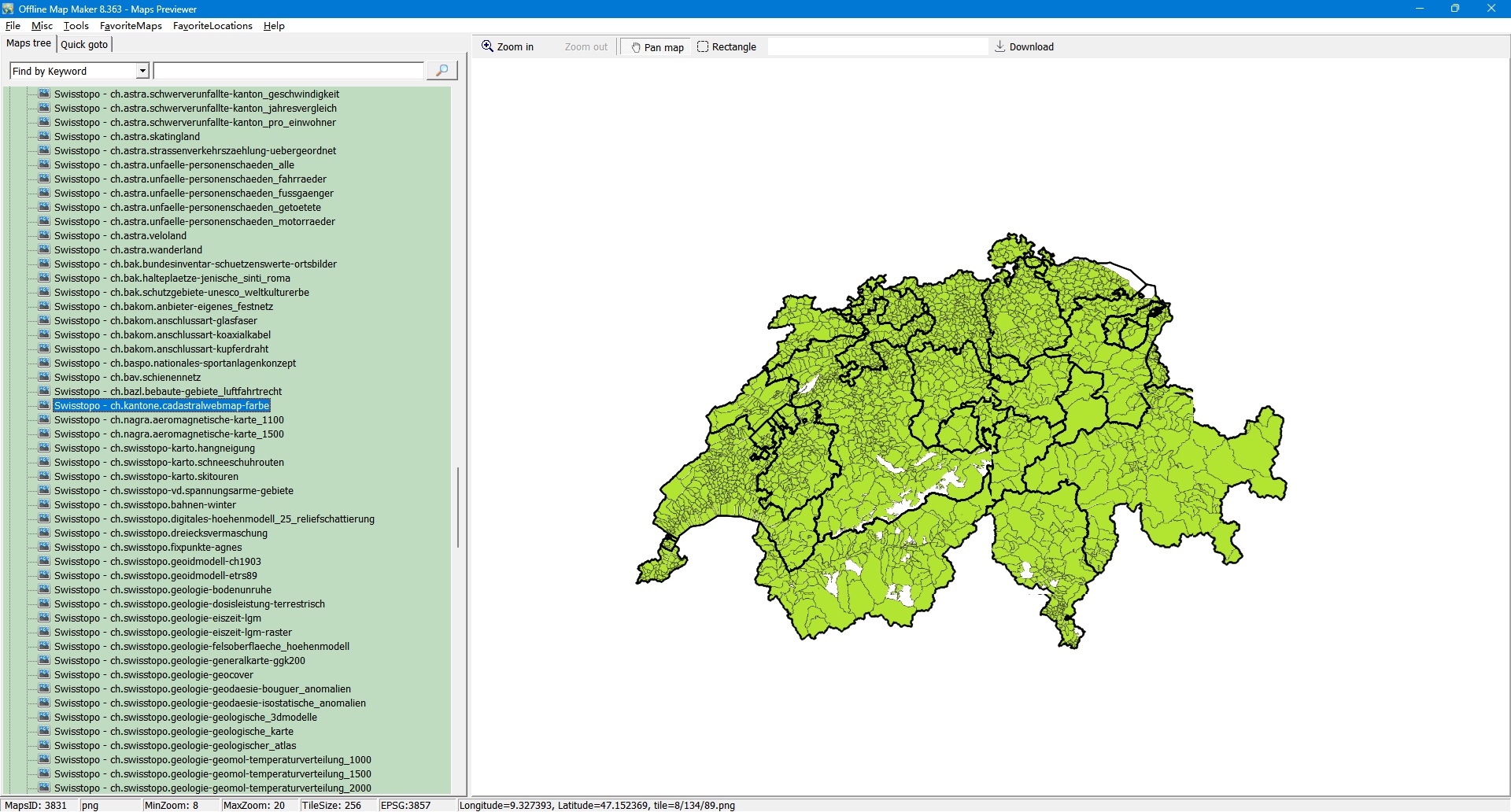Select the Pan map hand tool
Screen dimensions: 1511x812
656,47
